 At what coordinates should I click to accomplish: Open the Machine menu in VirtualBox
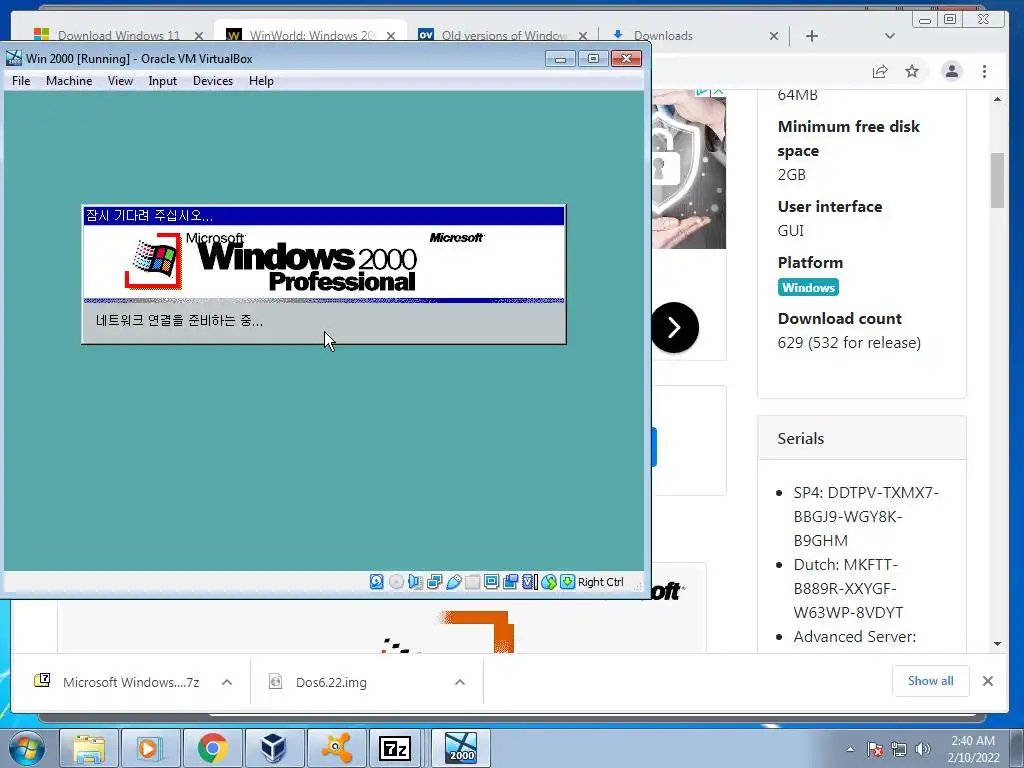point(69,81)
